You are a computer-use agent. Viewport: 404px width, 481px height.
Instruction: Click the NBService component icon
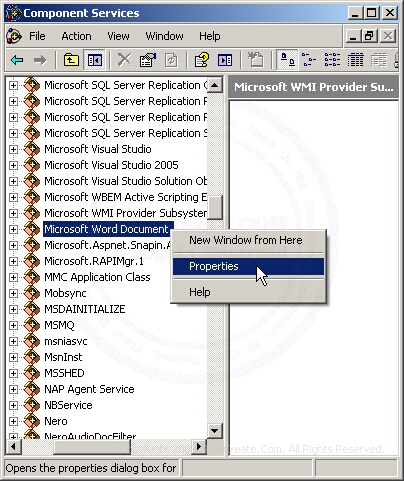click(32, 405)
